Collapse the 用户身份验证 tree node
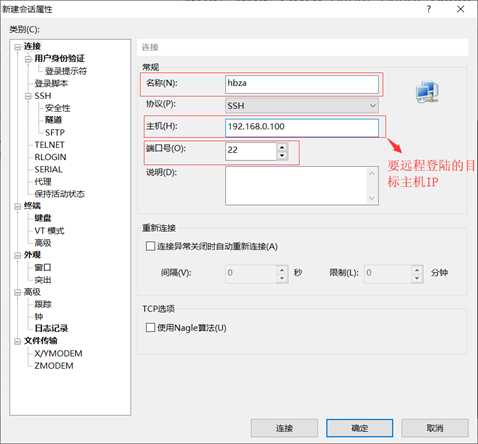 [28, 59]
